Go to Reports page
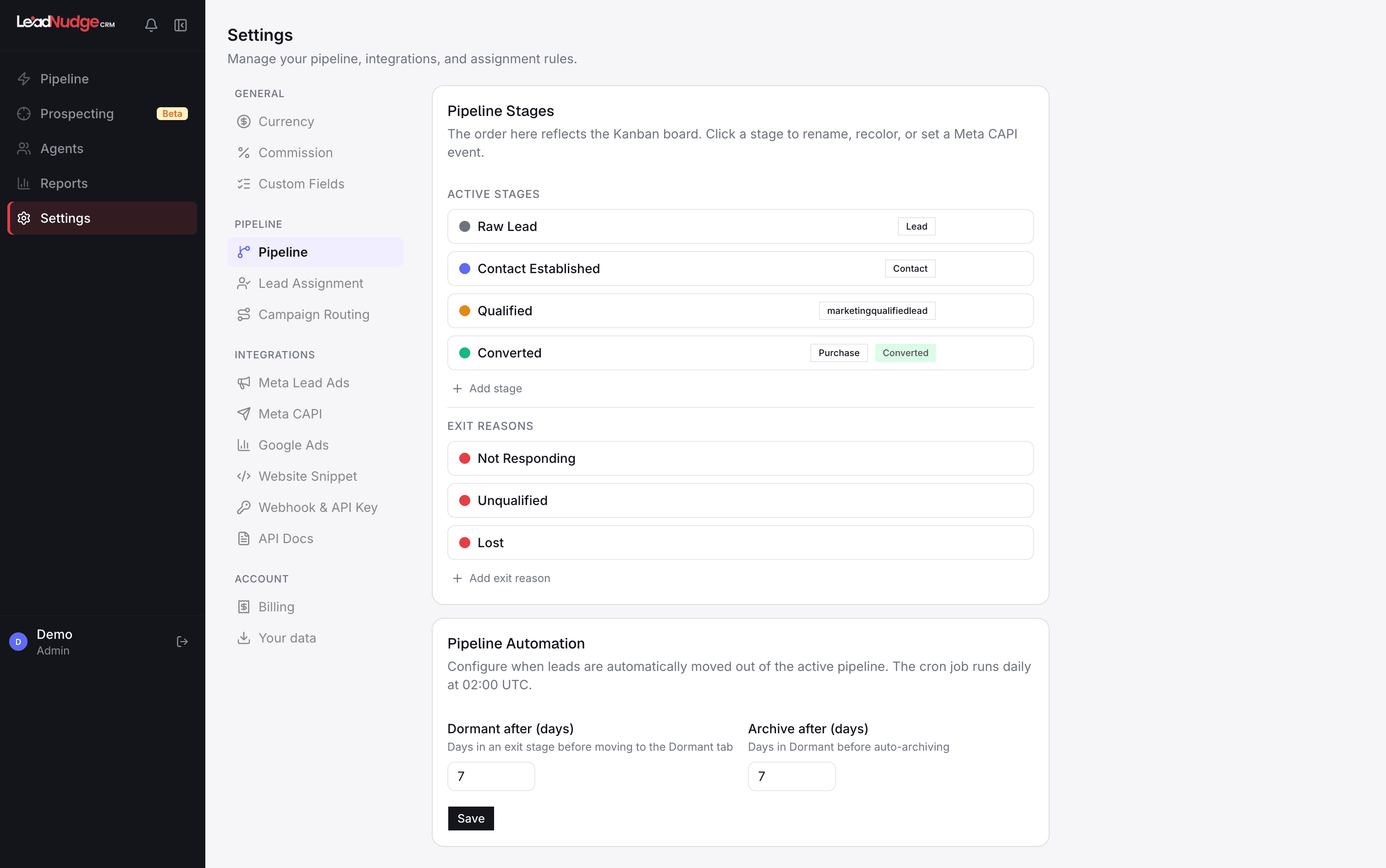 pyautogui.click(x=102, y=183)
